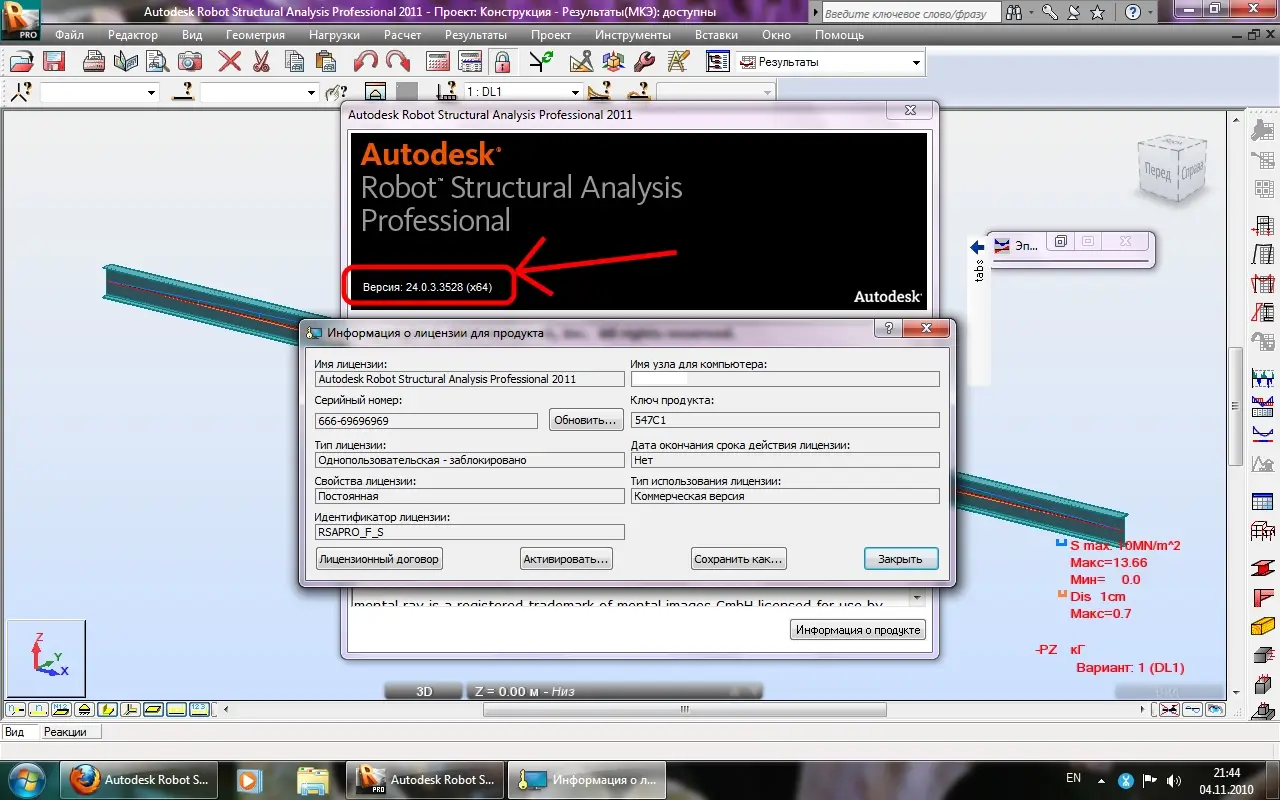Select the license ID text RSAPRO_F_S
Screen dimensions: 1280x800
tap(350, 532)
